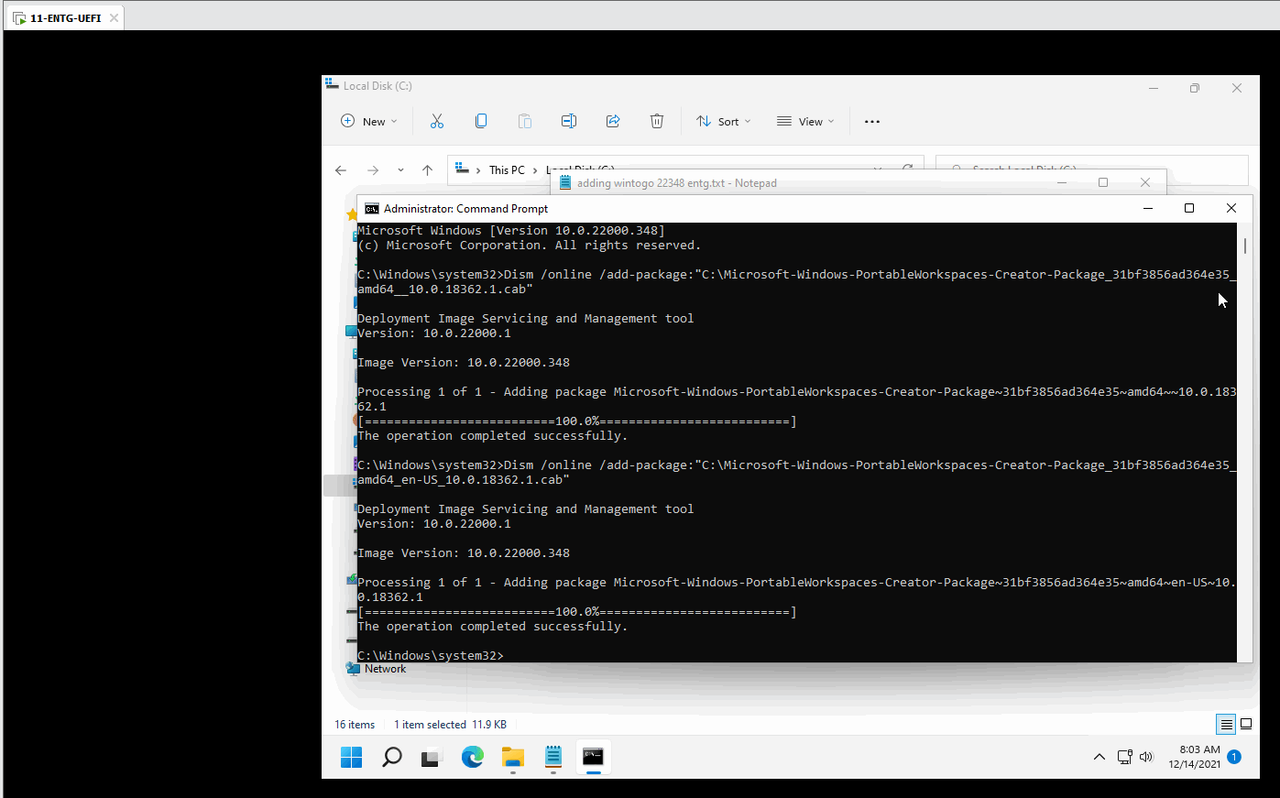Switch to Notepad on the taskbar
Screen dimensions: 1280x798
click(x=553, y=757)
